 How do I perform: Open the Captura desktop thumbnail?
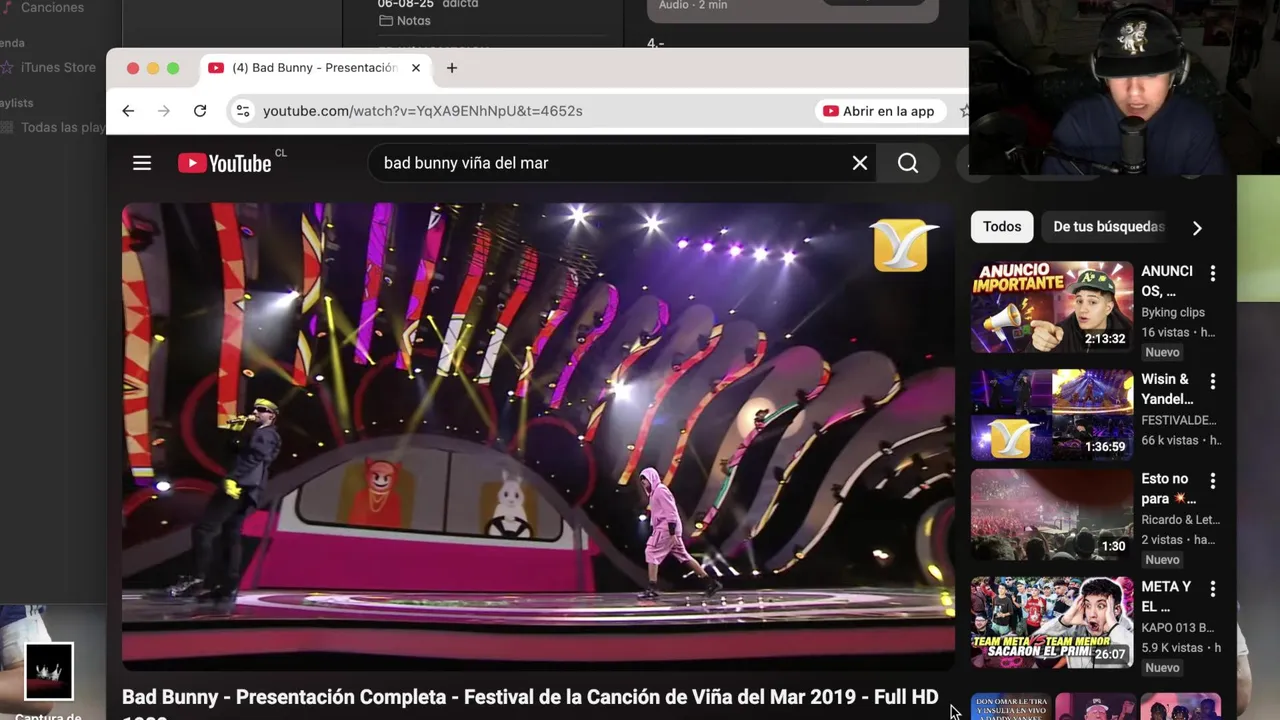click(48, 671)
